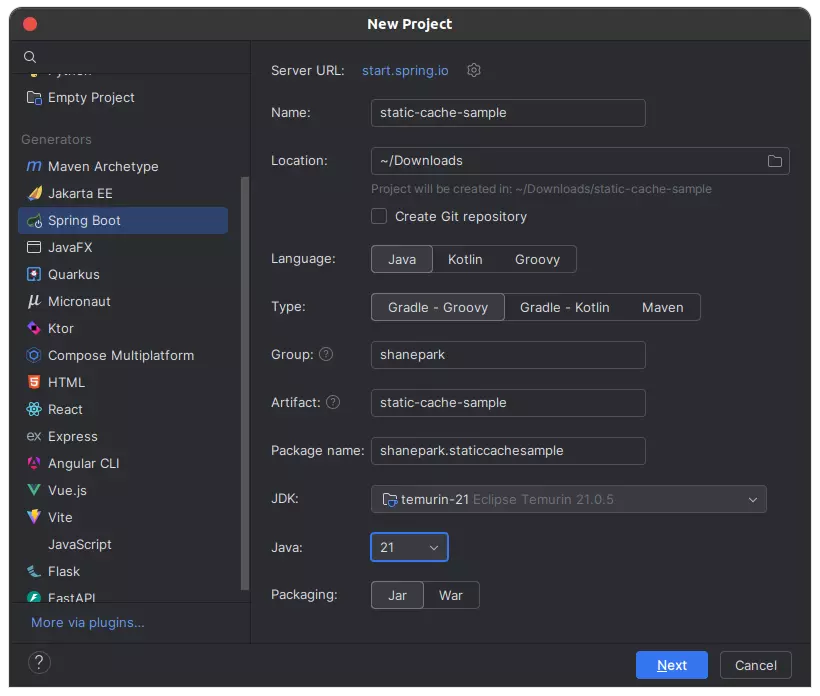
Task: Click the Maven Archetype icon
Action: tap(34, 166)
